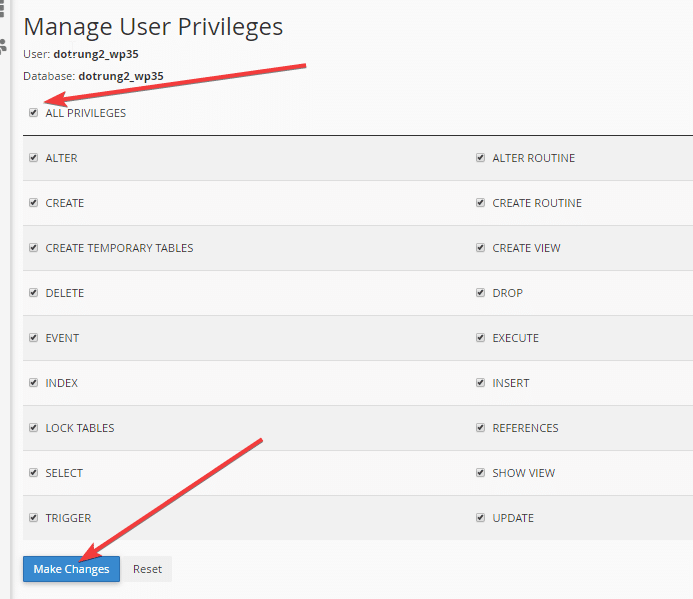Disable the INDEX privilege checkbox
This screenshot has height=599, width=693.
coord(34,383)
